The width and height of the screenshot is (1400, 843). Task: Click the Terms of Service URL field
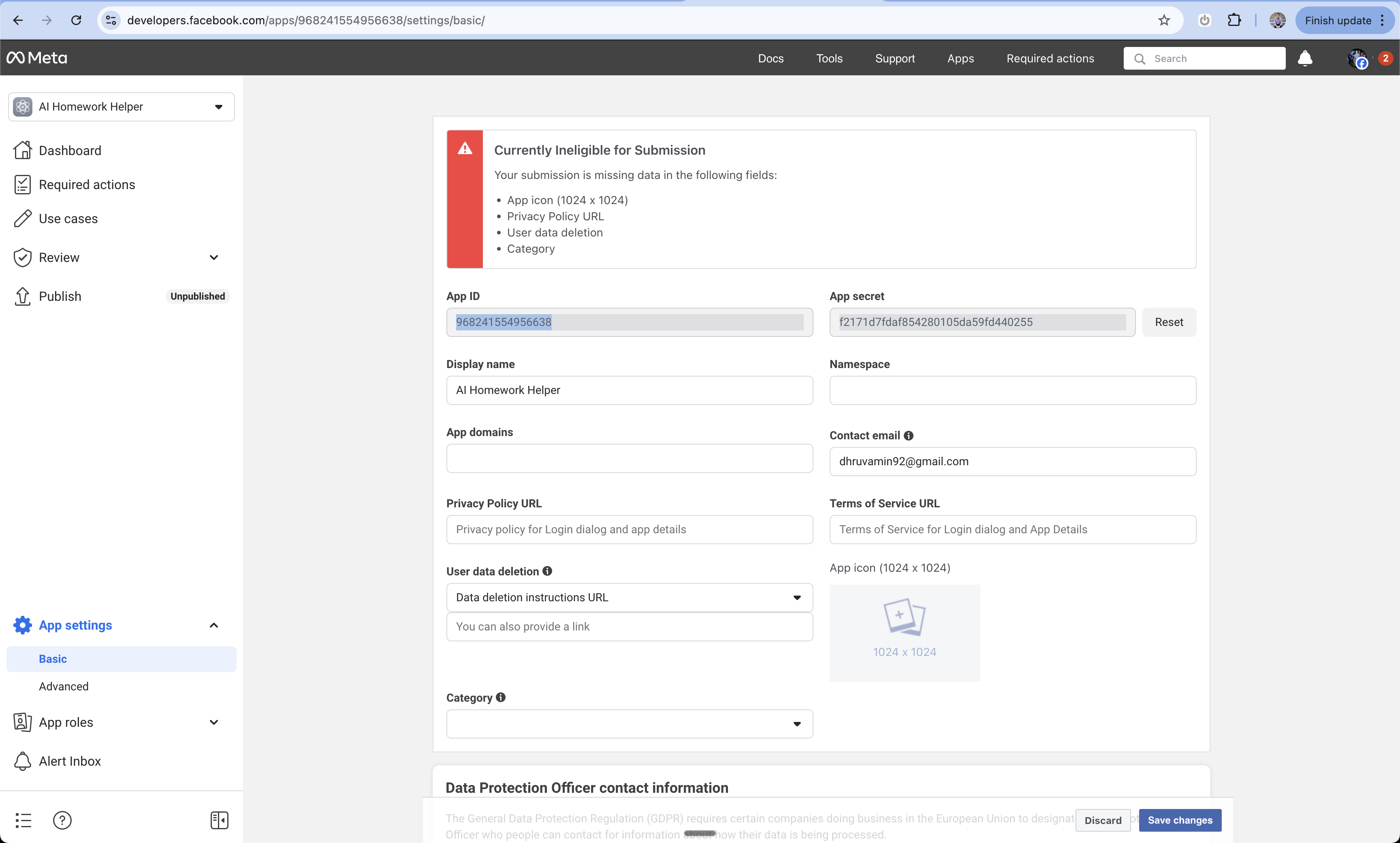tap(1012, 530)
